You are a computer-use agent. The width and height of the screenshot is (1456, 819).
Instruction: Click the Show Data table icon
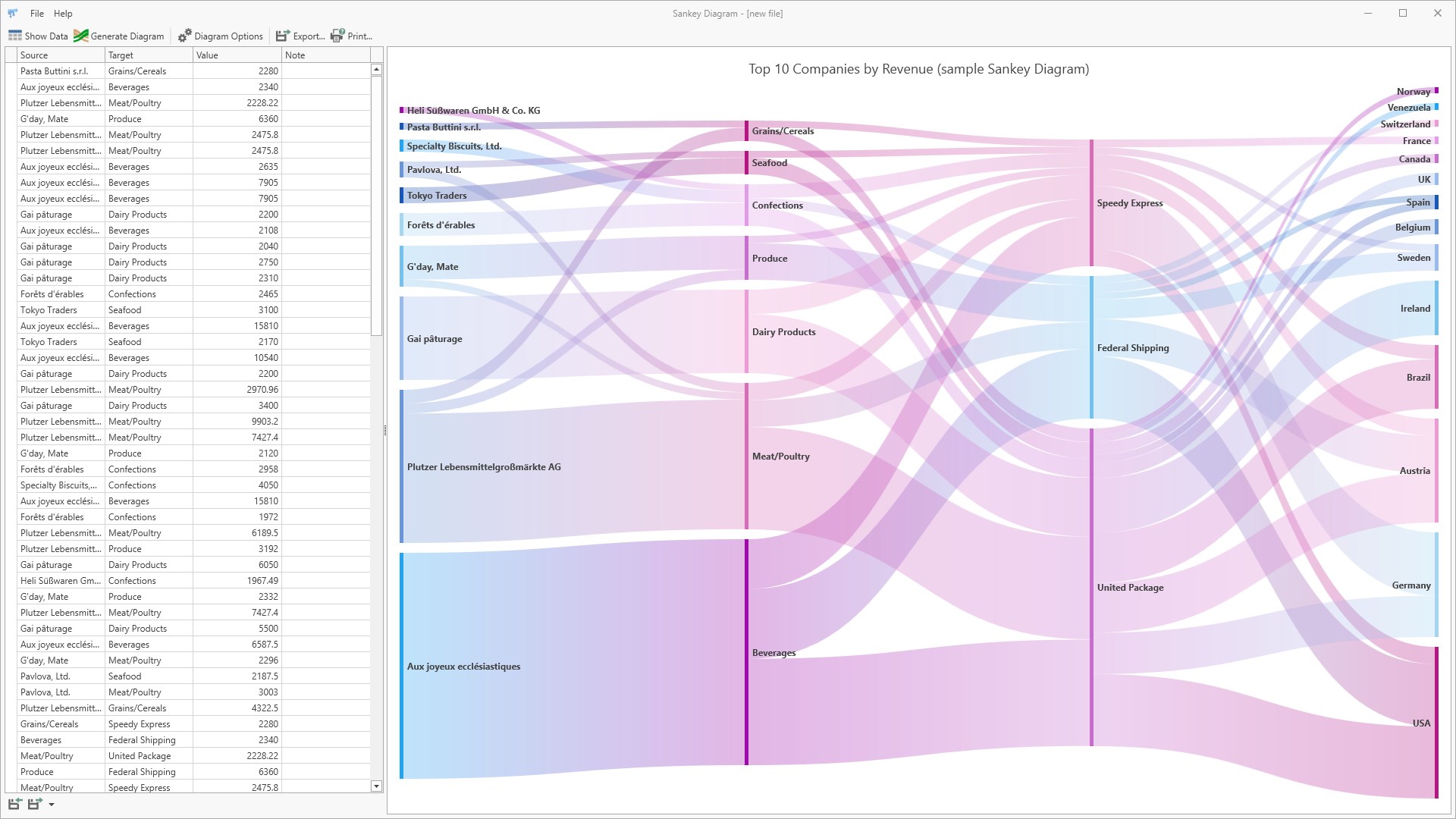[15, 36]
